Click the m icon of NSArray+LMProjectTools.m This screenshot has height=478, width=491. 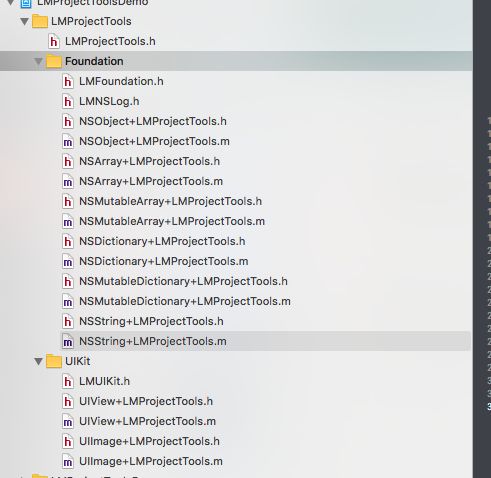[x=68, y=181]
